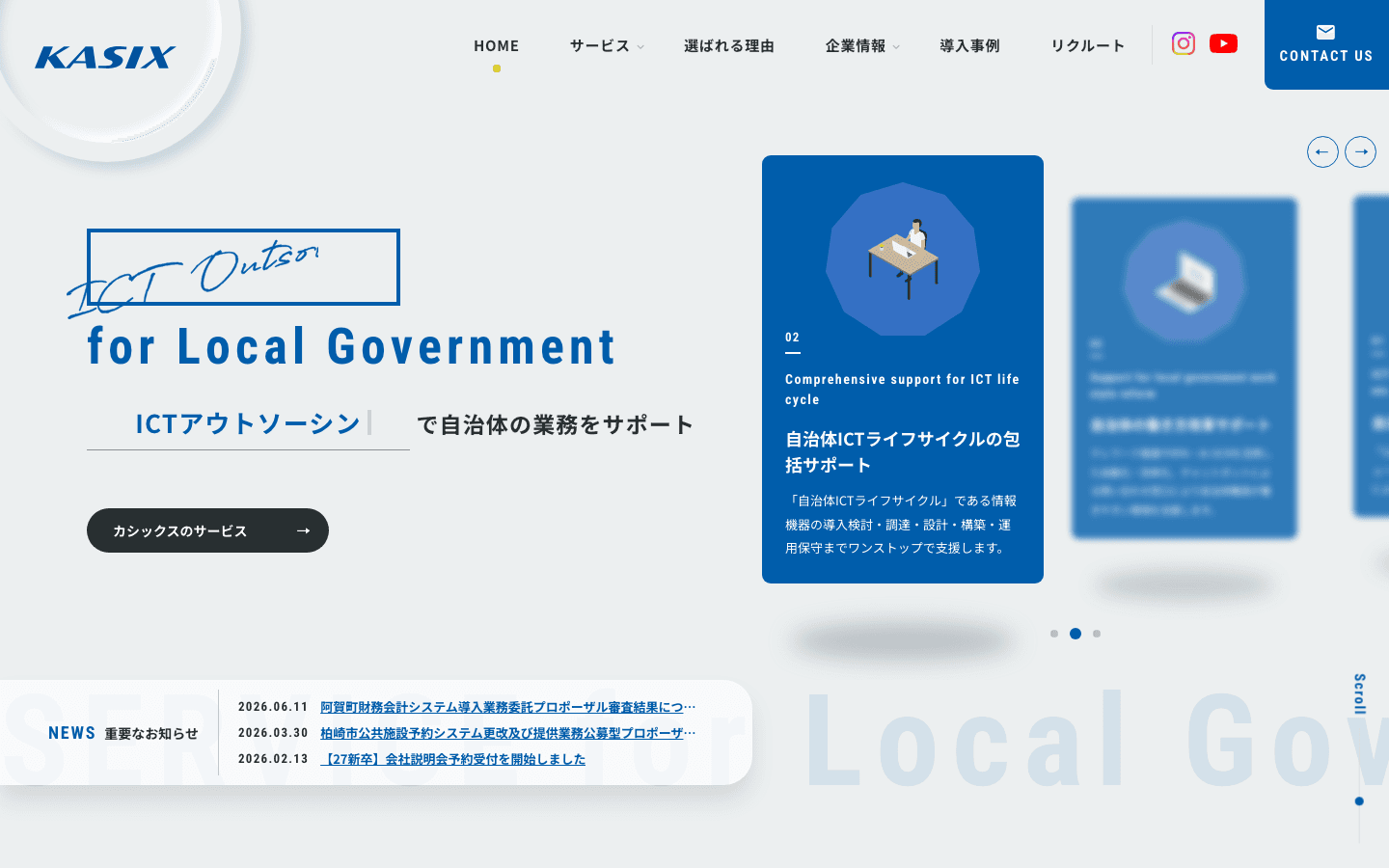Open the HOME menu item
The image size is (1389, 868).
(497, 45)
